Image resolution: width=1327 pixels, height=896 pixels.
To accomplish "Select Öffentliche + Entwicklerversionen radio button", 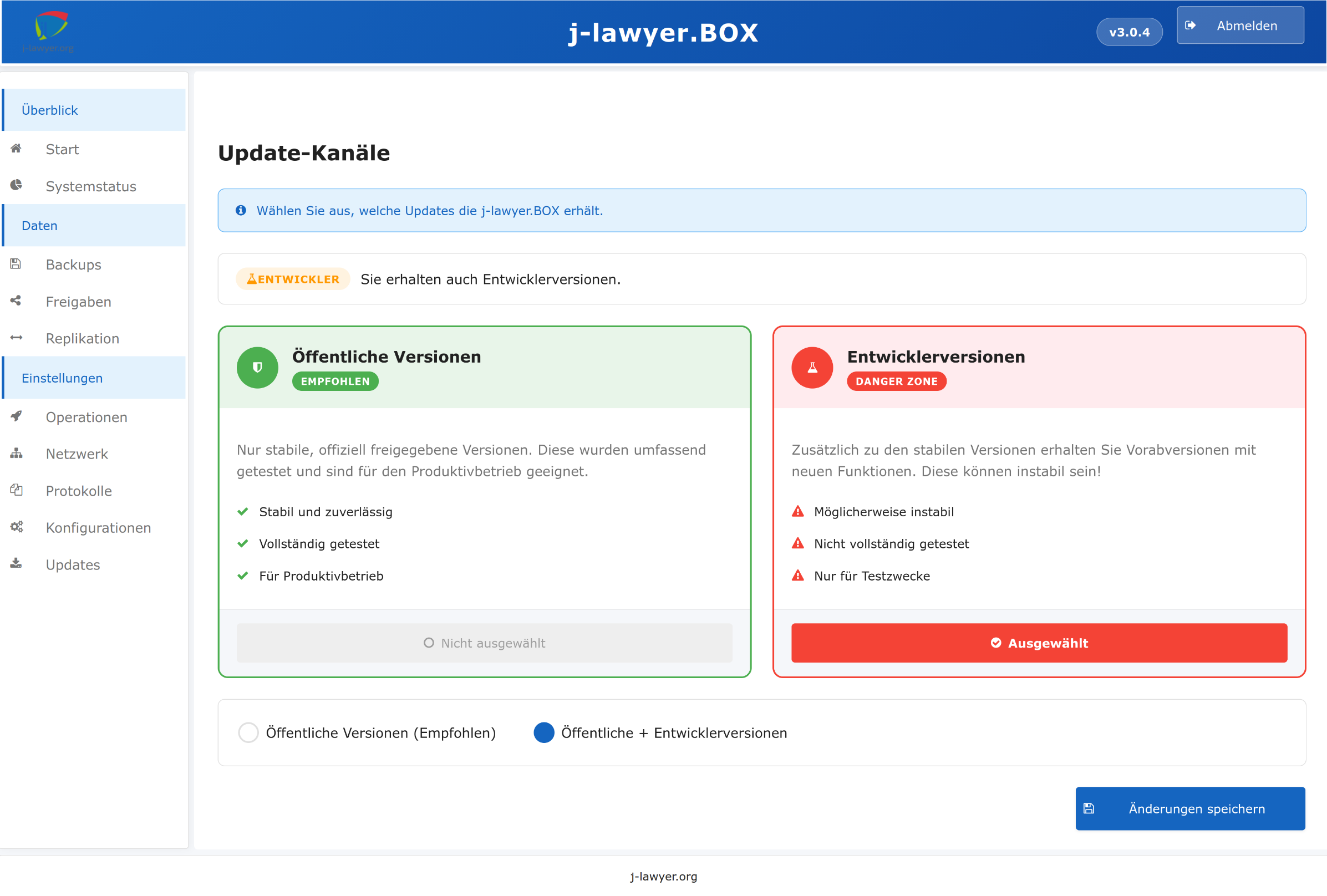I will pyautogui.click(x=543, y=732).
